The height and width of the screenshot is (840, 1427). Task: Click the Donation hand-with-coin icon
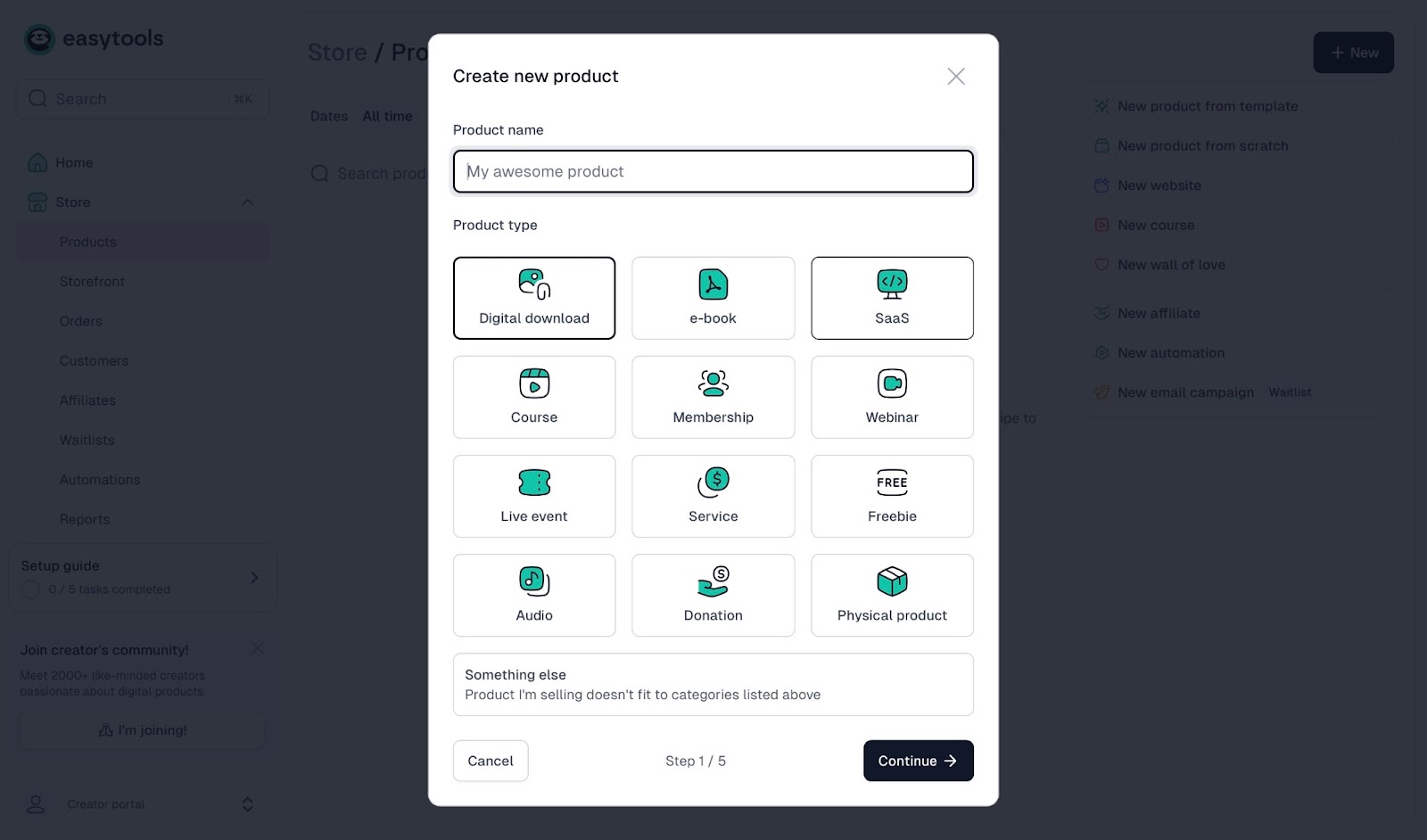point(713,581)
